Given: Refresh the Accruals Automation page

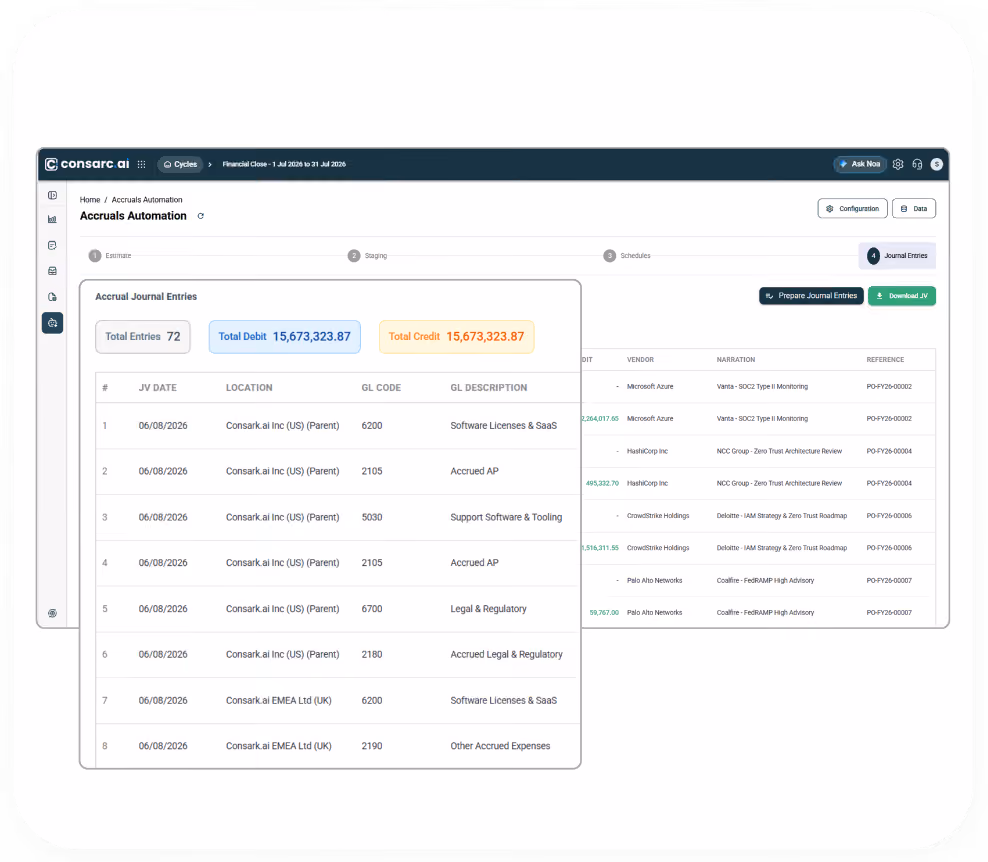Looking at the screenshot, I should 200,216.
